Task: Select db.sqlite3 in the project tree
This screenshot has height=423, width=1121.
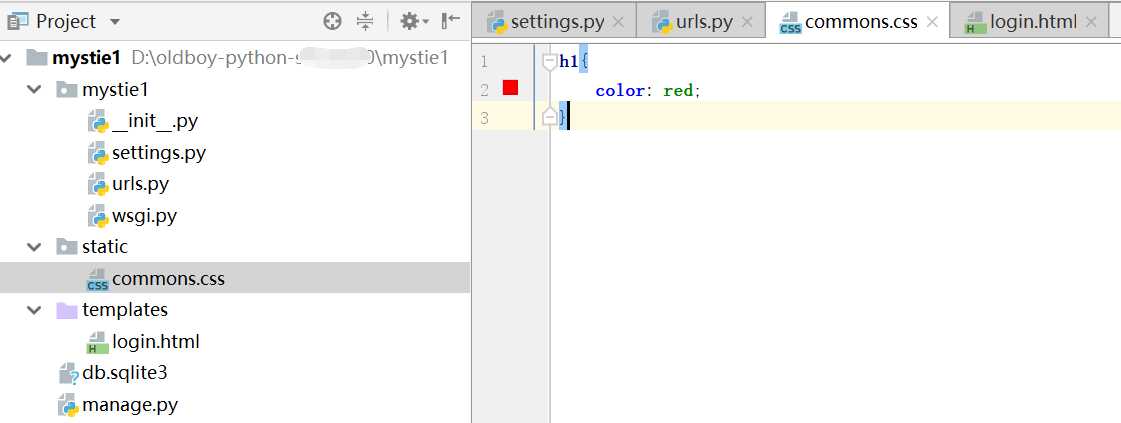Action: click(x=125, y=372)
